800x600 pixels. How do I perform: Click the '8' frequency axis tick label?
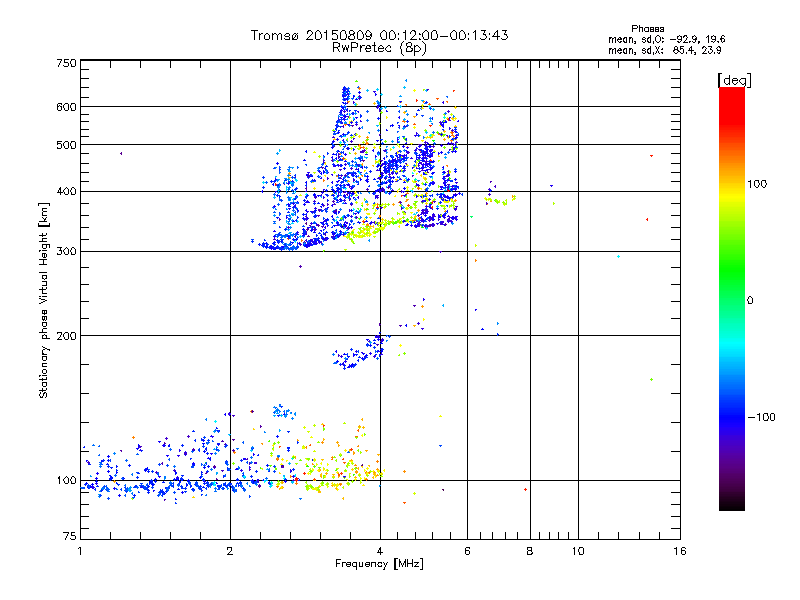coord(530,551)
